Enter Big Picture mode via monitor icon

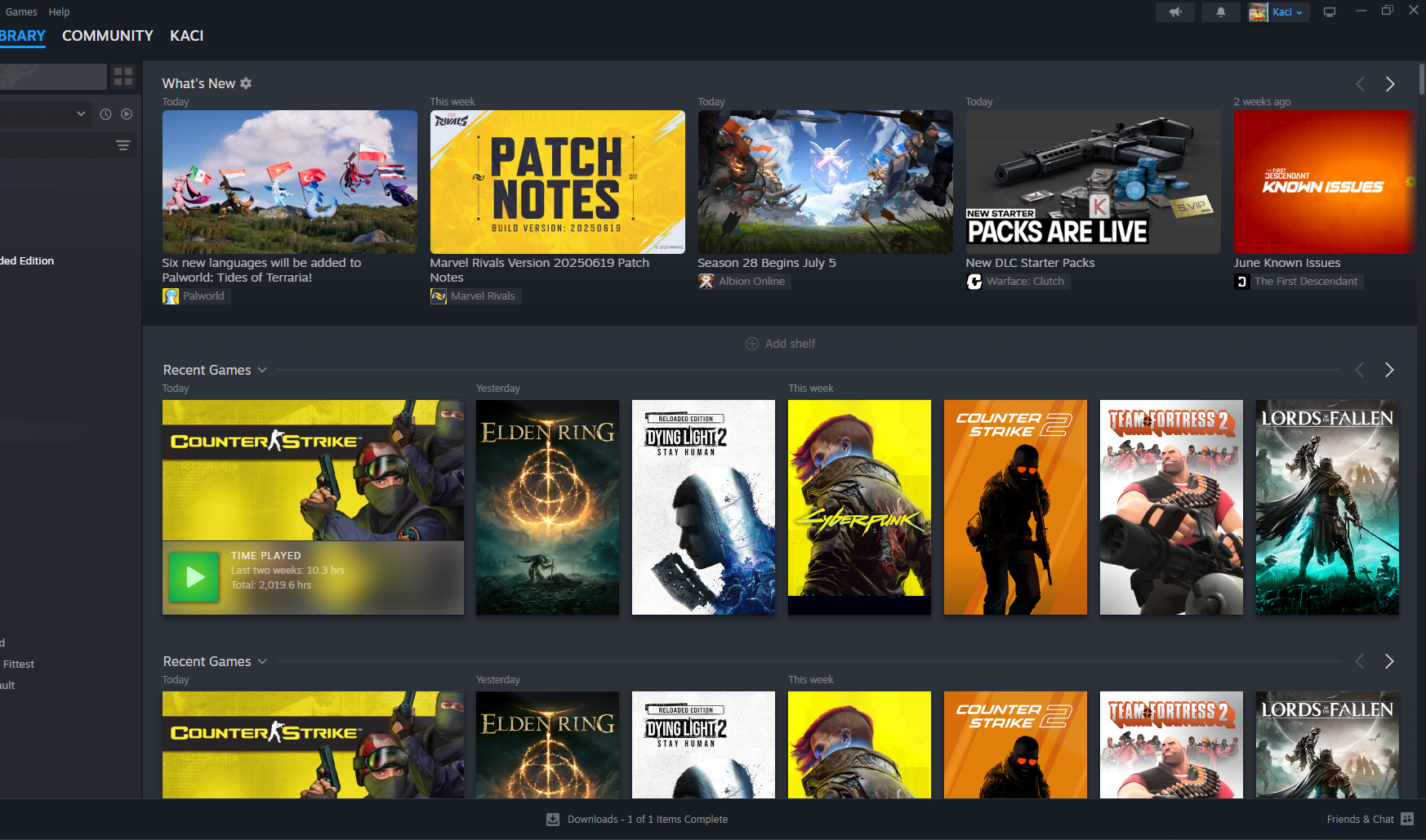[1330, 12]
